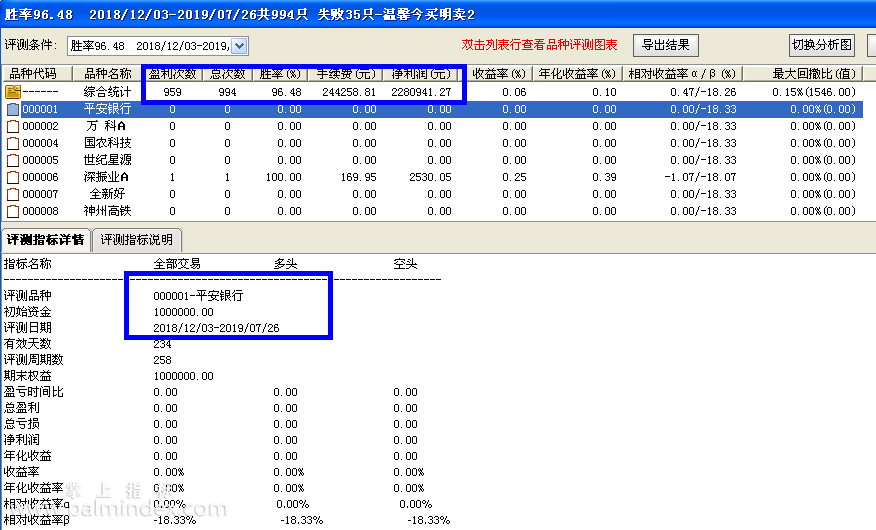Select the 平安银行 row
The height and width of the screenshot is (530, 876).
click(433, 109)
